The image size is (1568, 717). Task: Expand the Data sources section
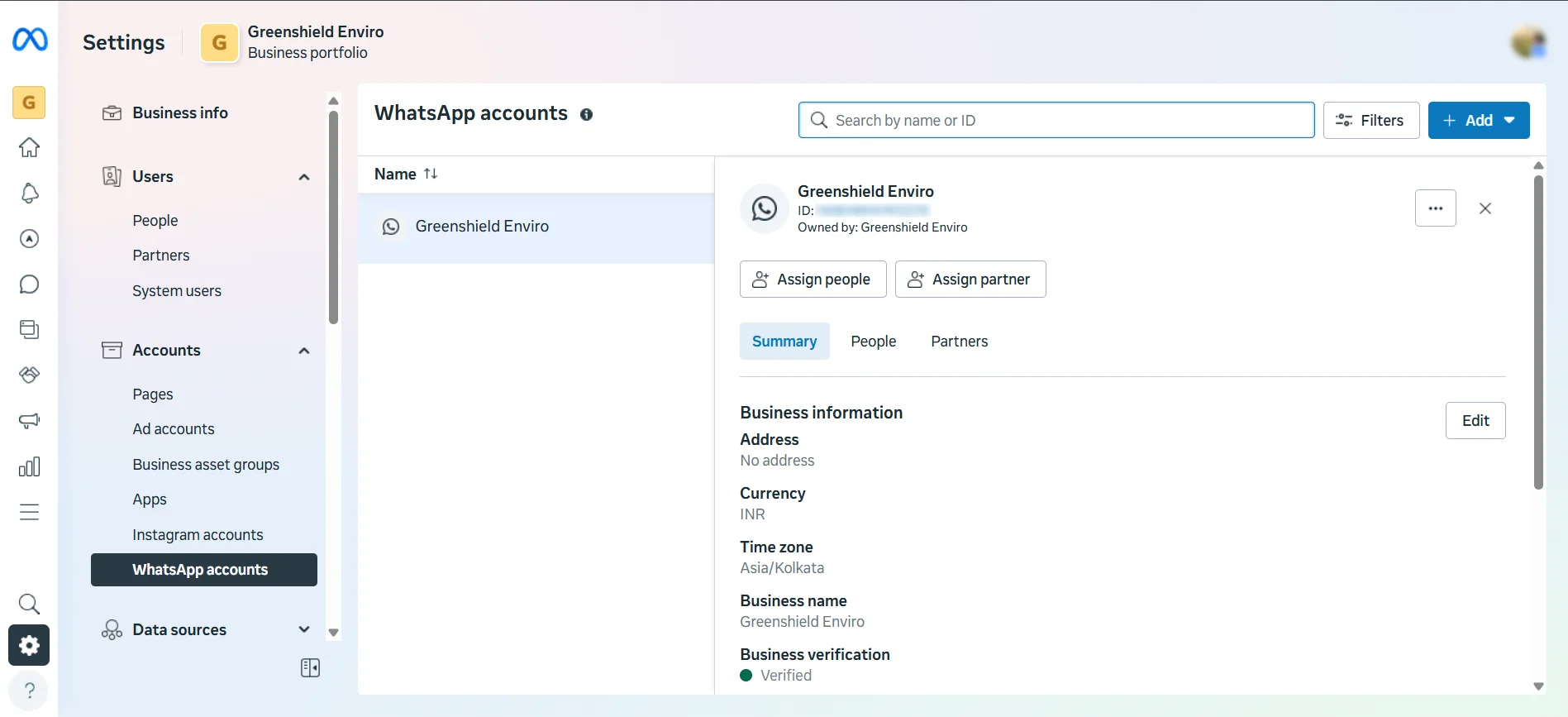coord(303,629)
